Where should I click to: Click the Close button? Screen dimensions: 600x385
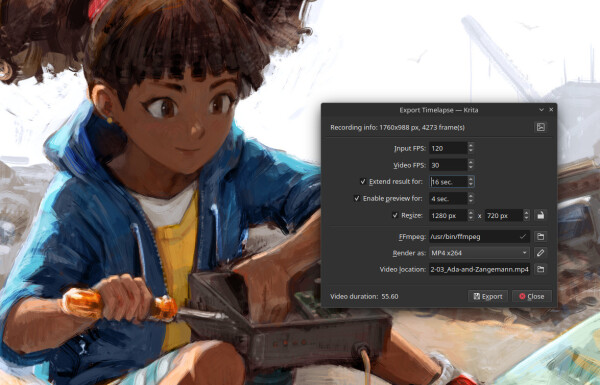coord(532,296)
